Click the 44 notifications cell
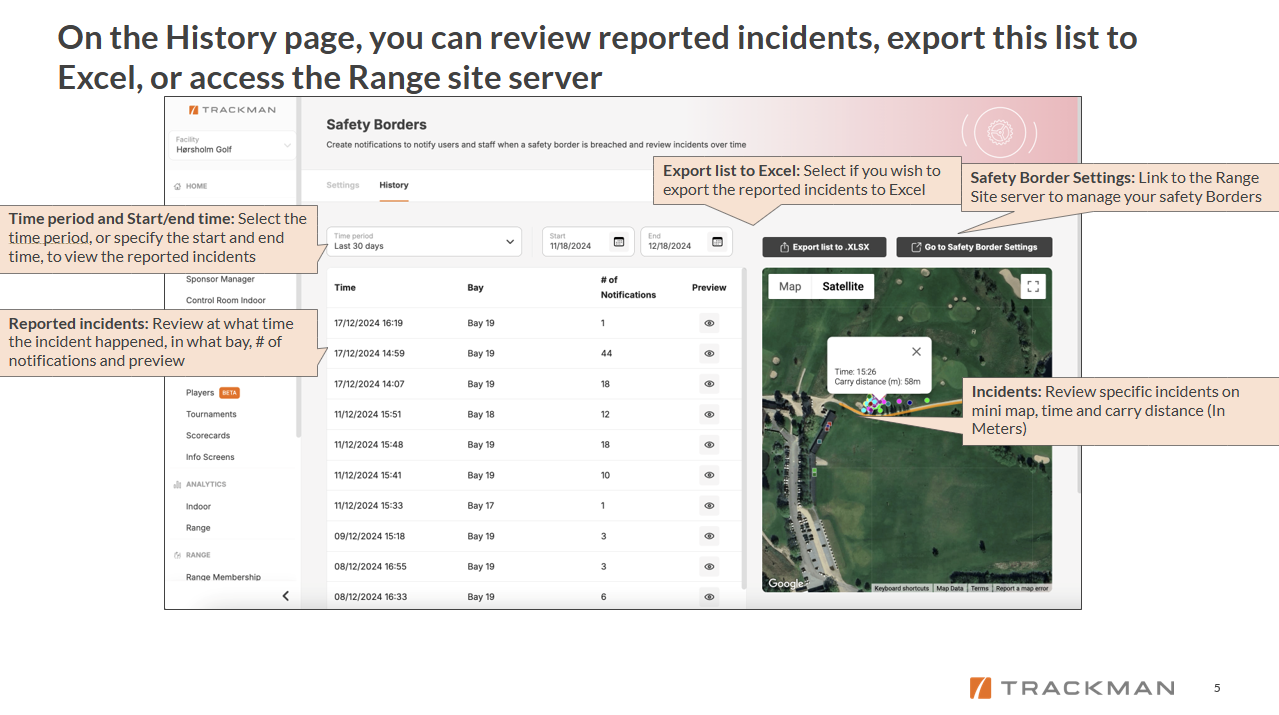This screenshot has height=715, width=1279. (606, 353)
